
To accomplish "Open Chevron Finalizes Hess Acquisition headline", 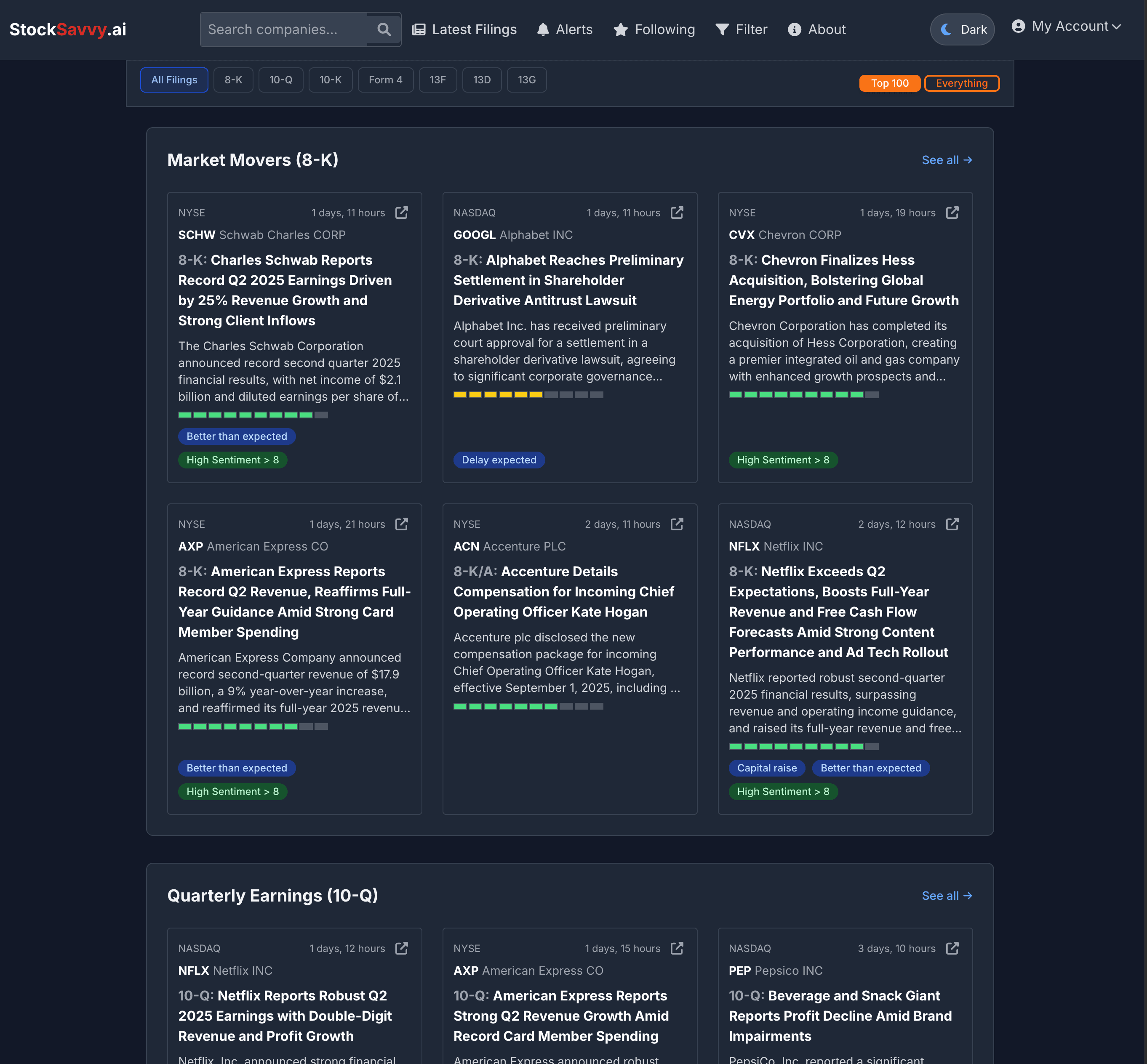I will [844, 280].
